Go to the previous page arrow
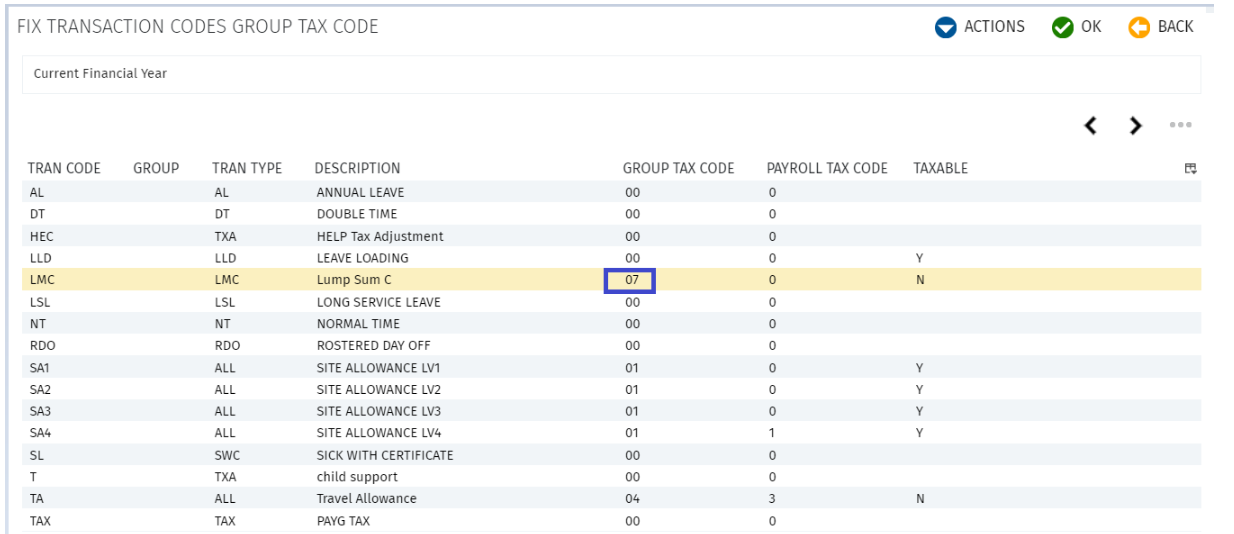 [x=1091, y=126]
